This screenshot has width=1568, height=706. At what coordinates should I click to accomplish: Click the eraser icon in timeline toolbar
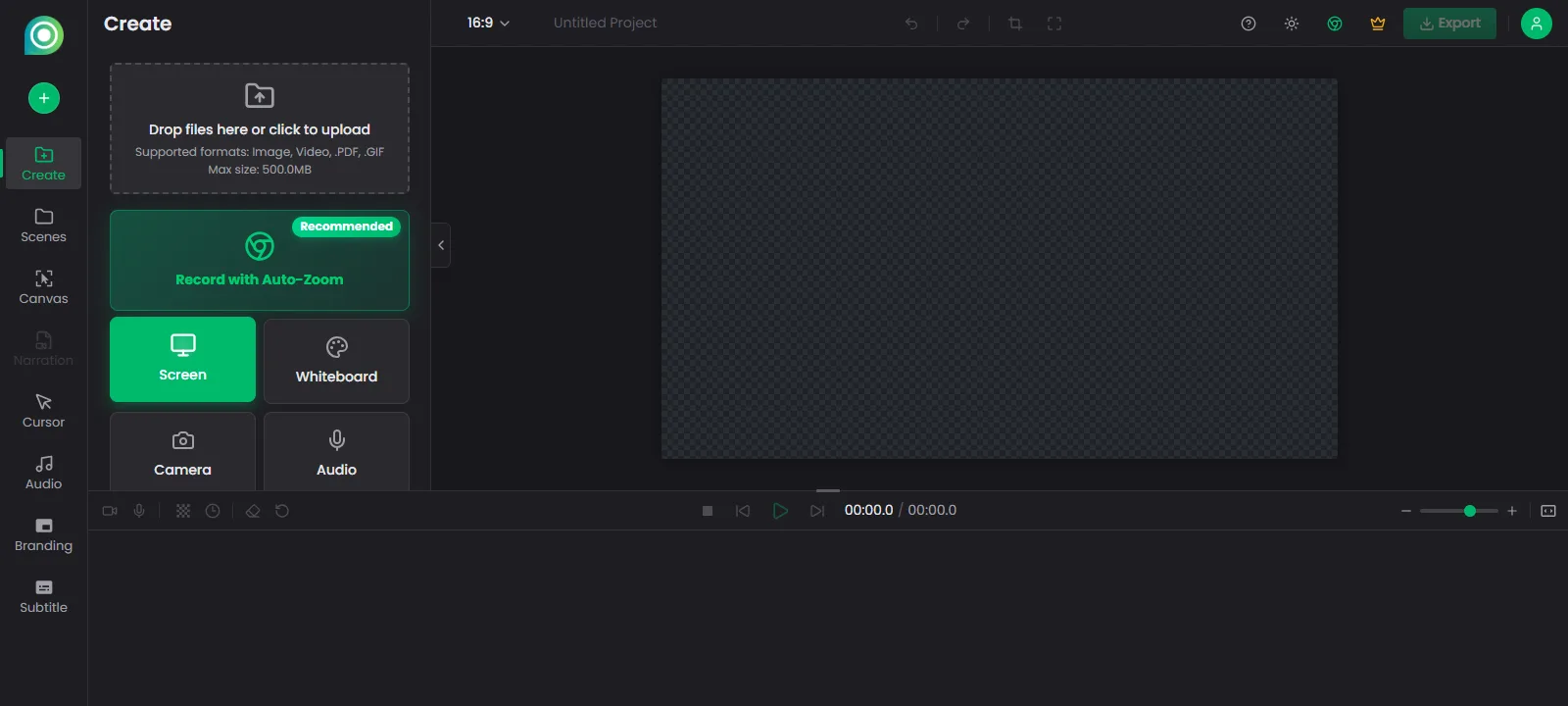[253, 511]
